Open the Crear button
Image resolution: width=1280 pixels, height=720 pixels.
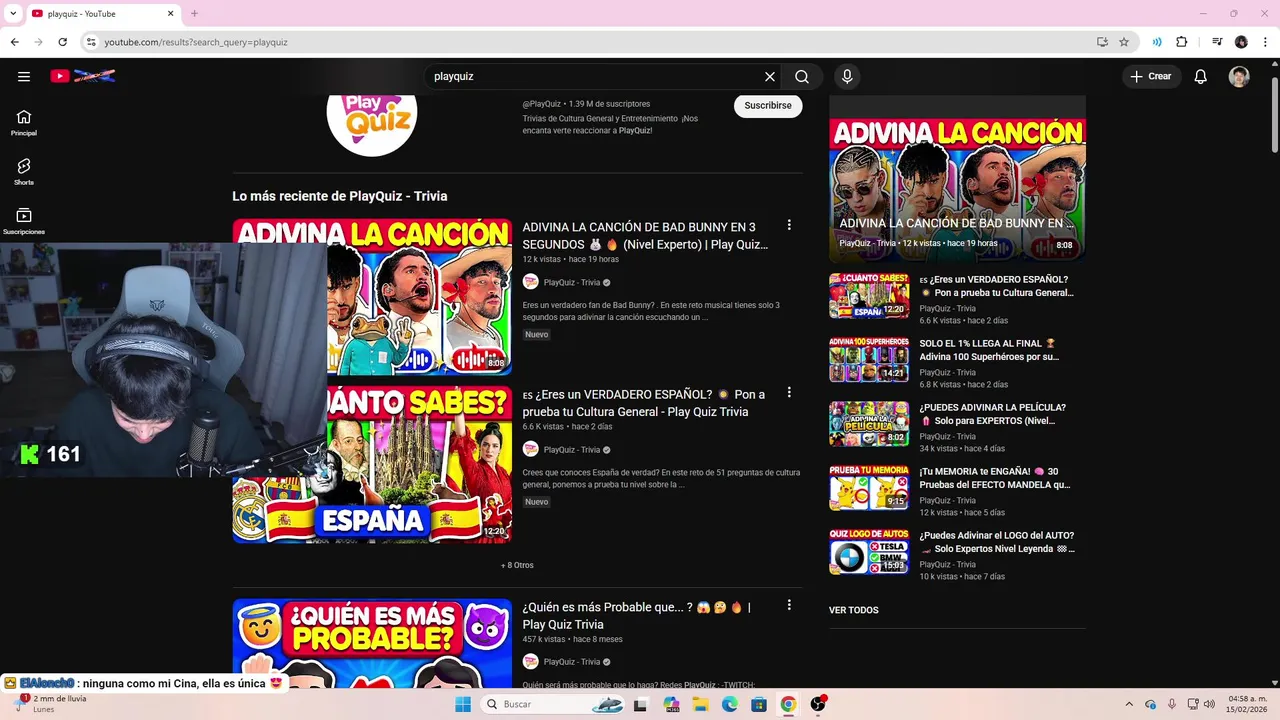(x=1151, y=76)
